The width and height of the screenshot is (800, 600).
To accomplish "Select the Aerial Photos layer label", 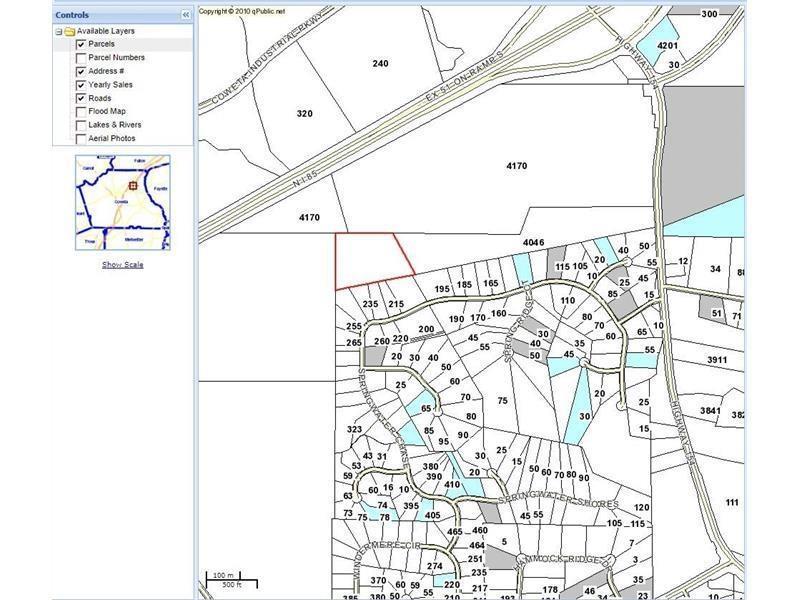I will click(x=112, y=139).
